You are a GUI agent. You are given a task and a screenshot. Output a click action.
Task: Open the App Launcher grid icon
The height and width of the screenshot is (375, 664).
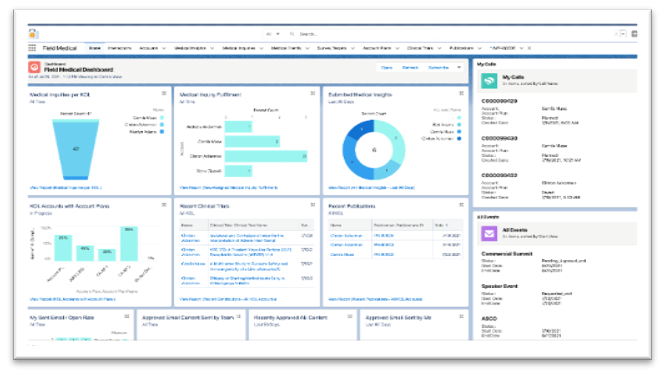[32, 48]
